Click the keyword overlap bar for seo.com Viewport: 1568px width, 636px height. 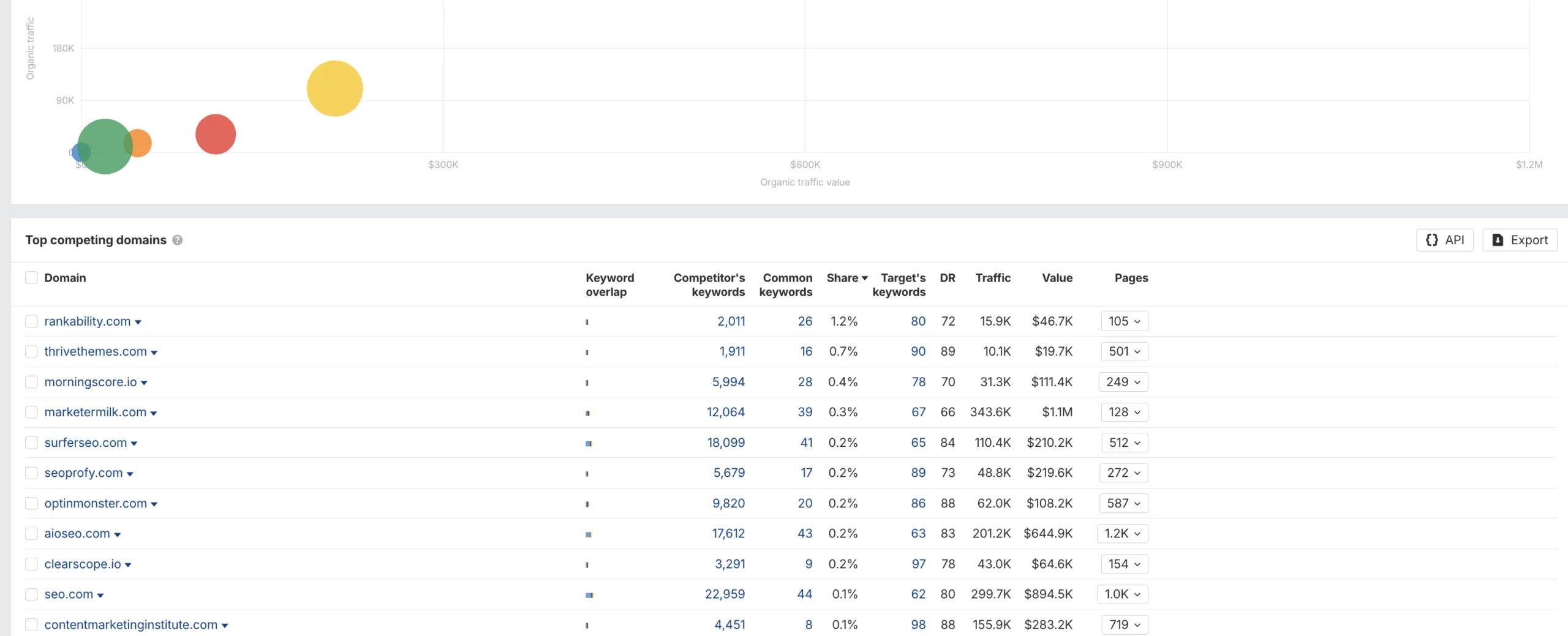[589, 595]
